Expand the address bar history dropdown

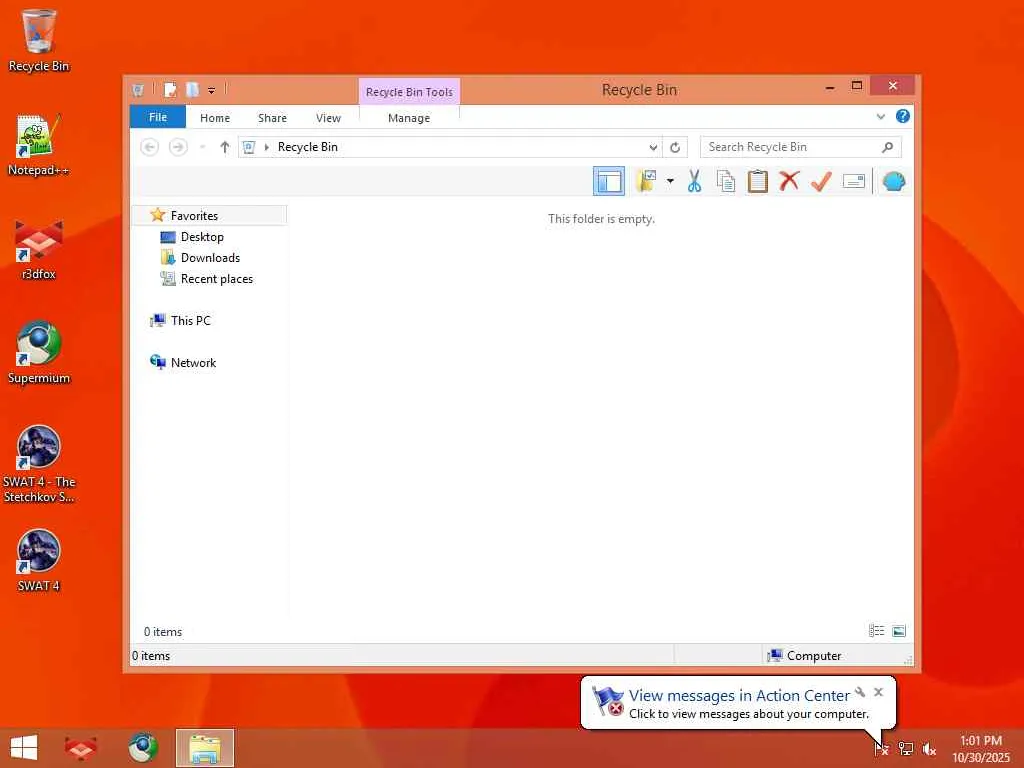(x=653, y=147)
